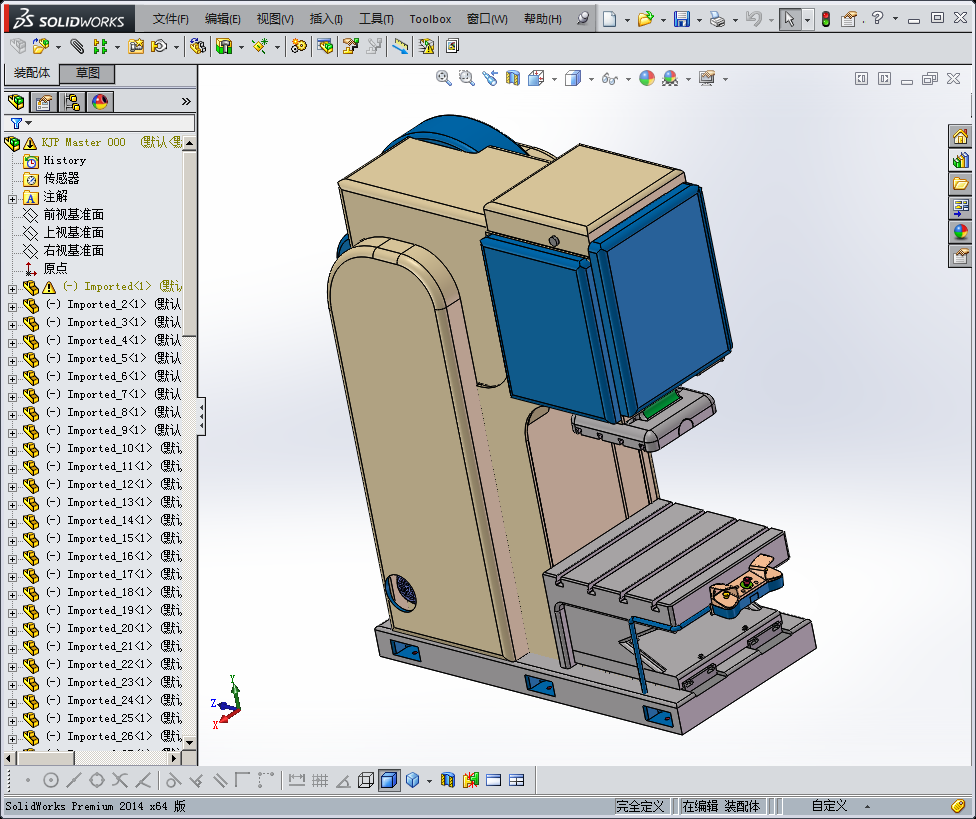Click the feature tree filter input field
The image size is (976, 819).
110,123
